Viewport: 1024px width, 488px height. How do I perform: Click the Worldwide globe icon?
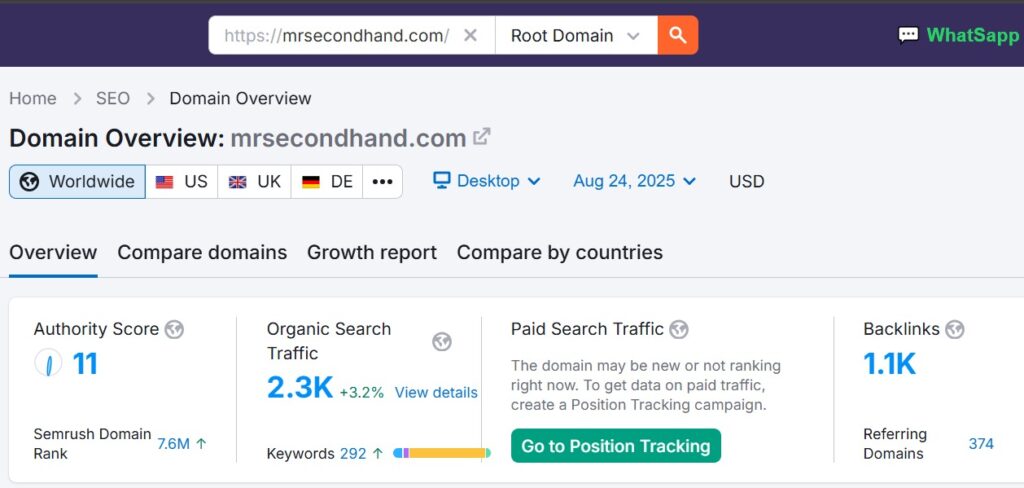click(x=29, y=182)
